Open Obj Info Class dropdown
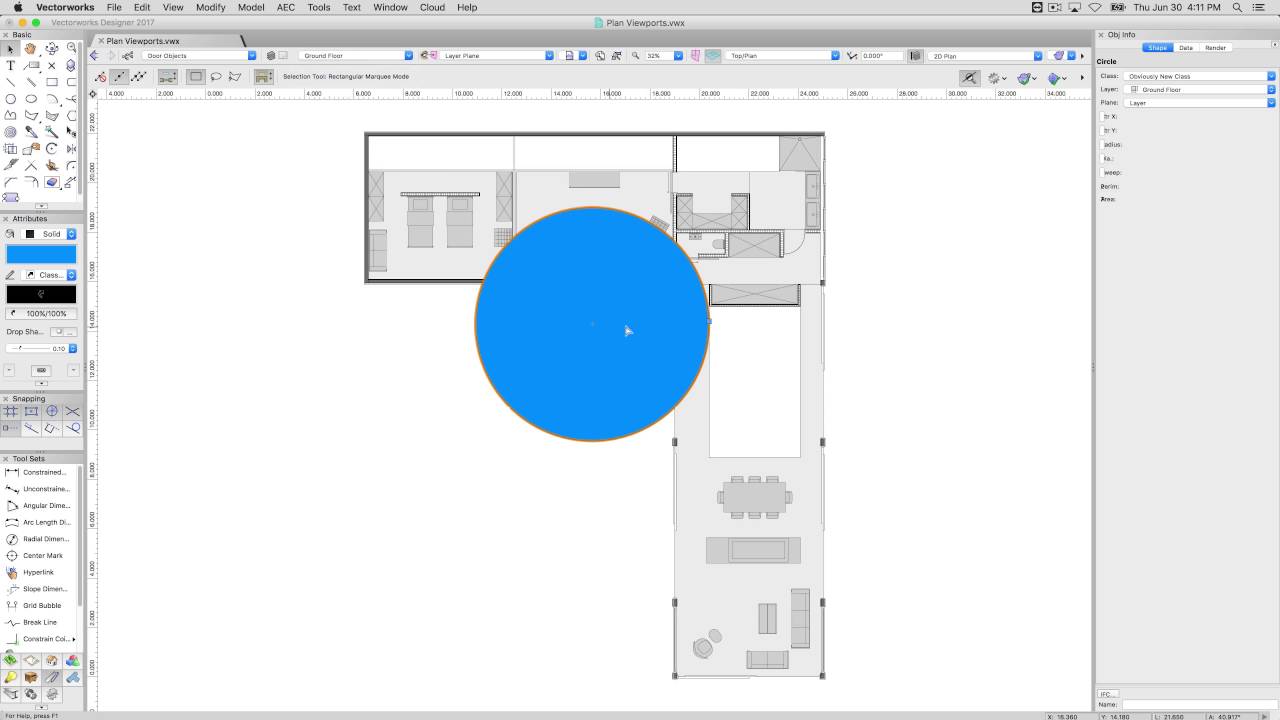Image resolution: width=1280 pixels, height=720 pixels. point(1200,76)
